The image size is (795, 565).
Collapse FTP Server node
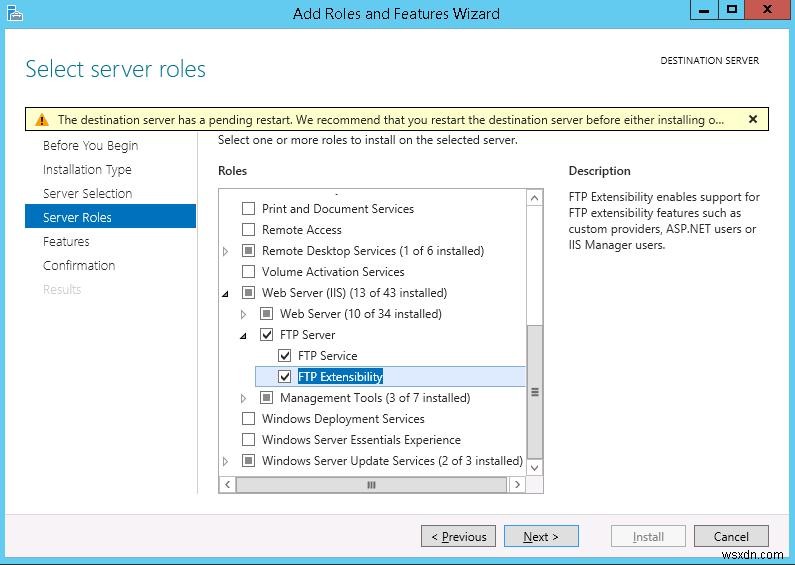(x=244, y=335)
